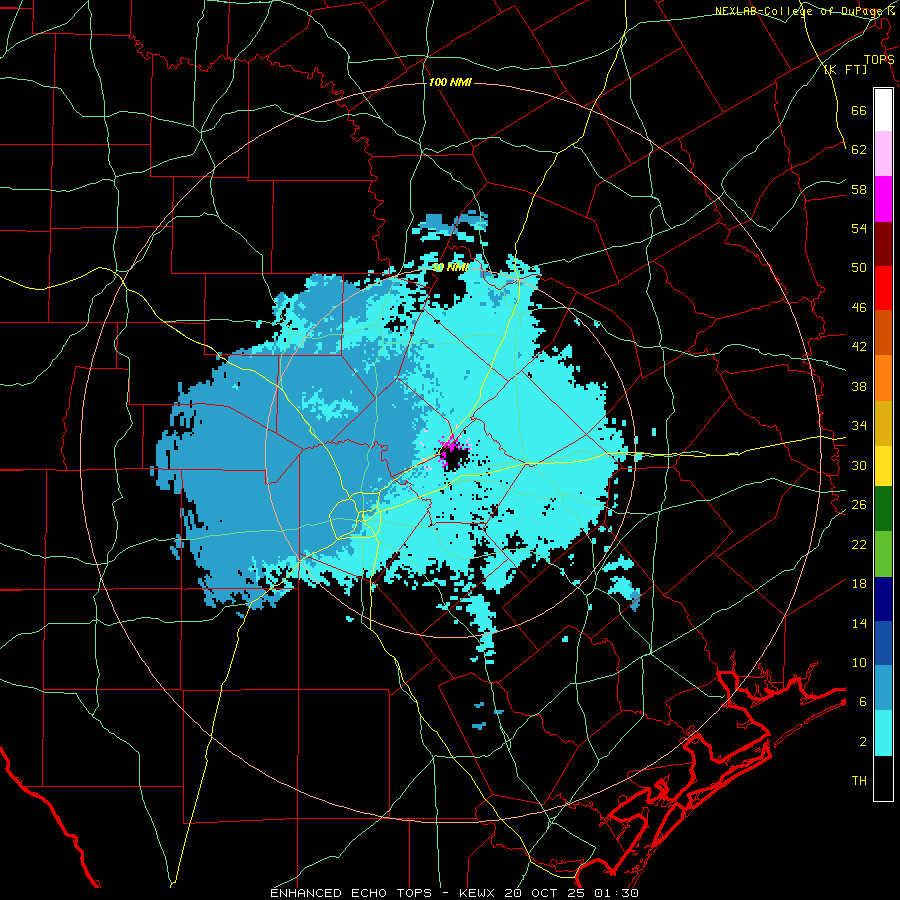This screenshot has height=900, width=900.
Task: Click the orange legend swatch between 38 and 42
Action: pos(883,378)
